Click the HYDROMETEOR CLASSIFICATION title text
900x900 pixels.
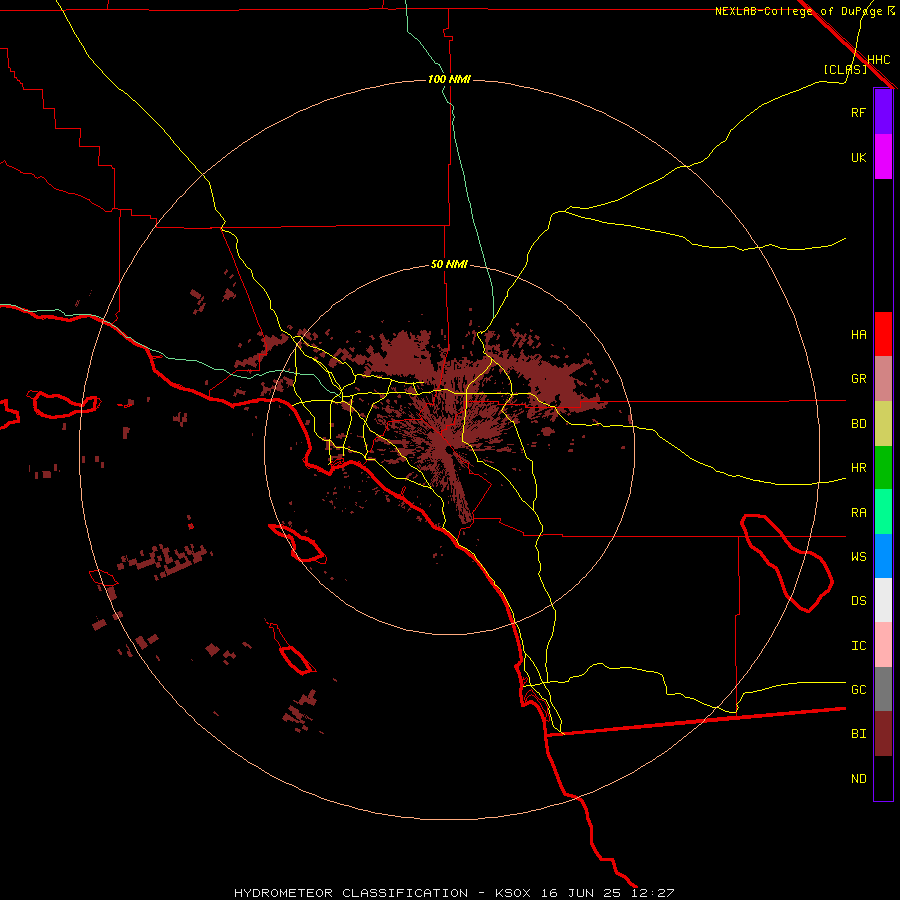(351, 893)
